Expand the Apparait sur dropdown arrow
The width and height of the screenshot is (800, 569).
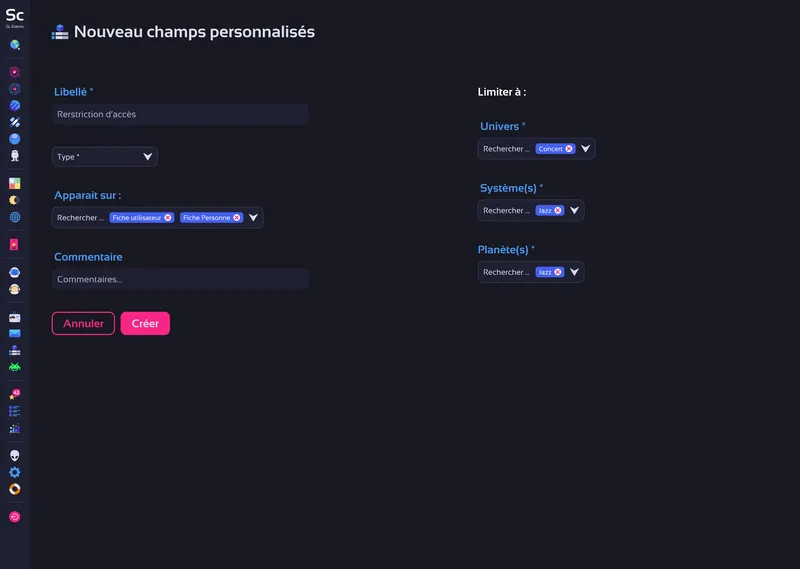pyautogui.click(x=254, y=217)
